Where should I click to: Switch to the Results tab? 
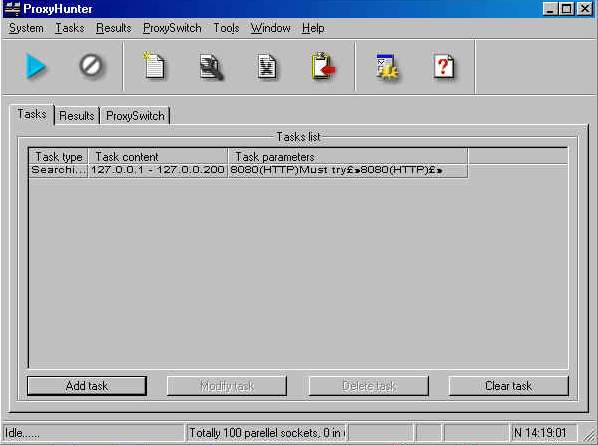[x=77, y=116]
